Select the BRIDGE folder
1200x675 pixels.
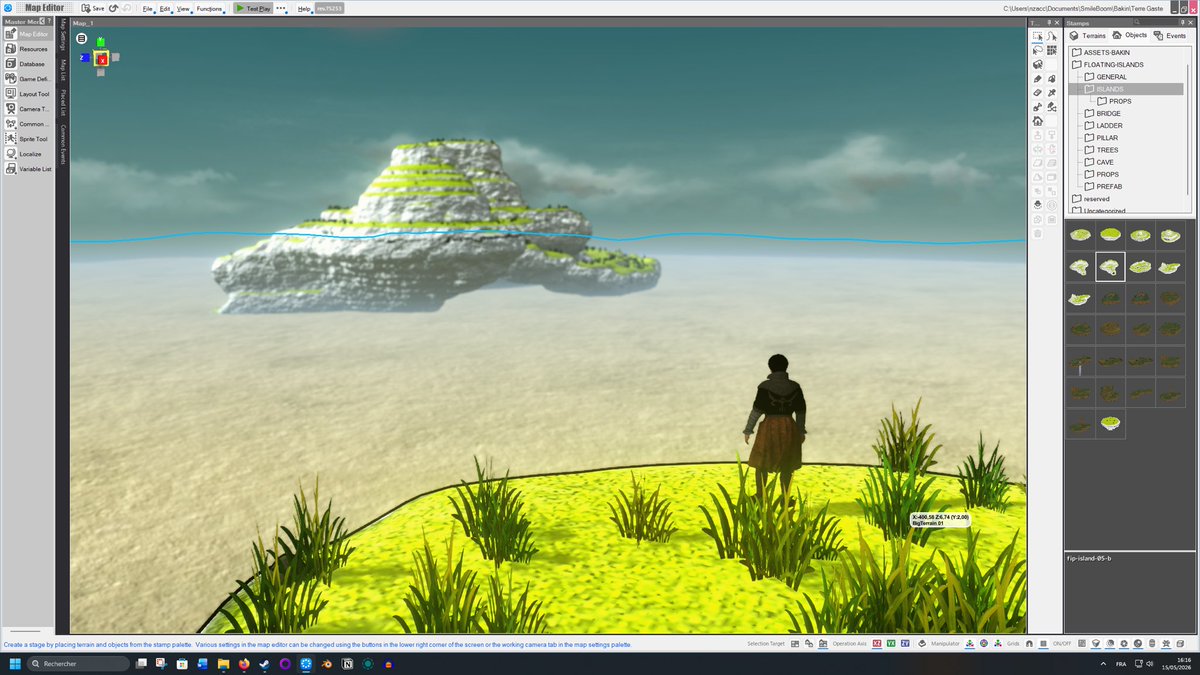coord(1101,114)
